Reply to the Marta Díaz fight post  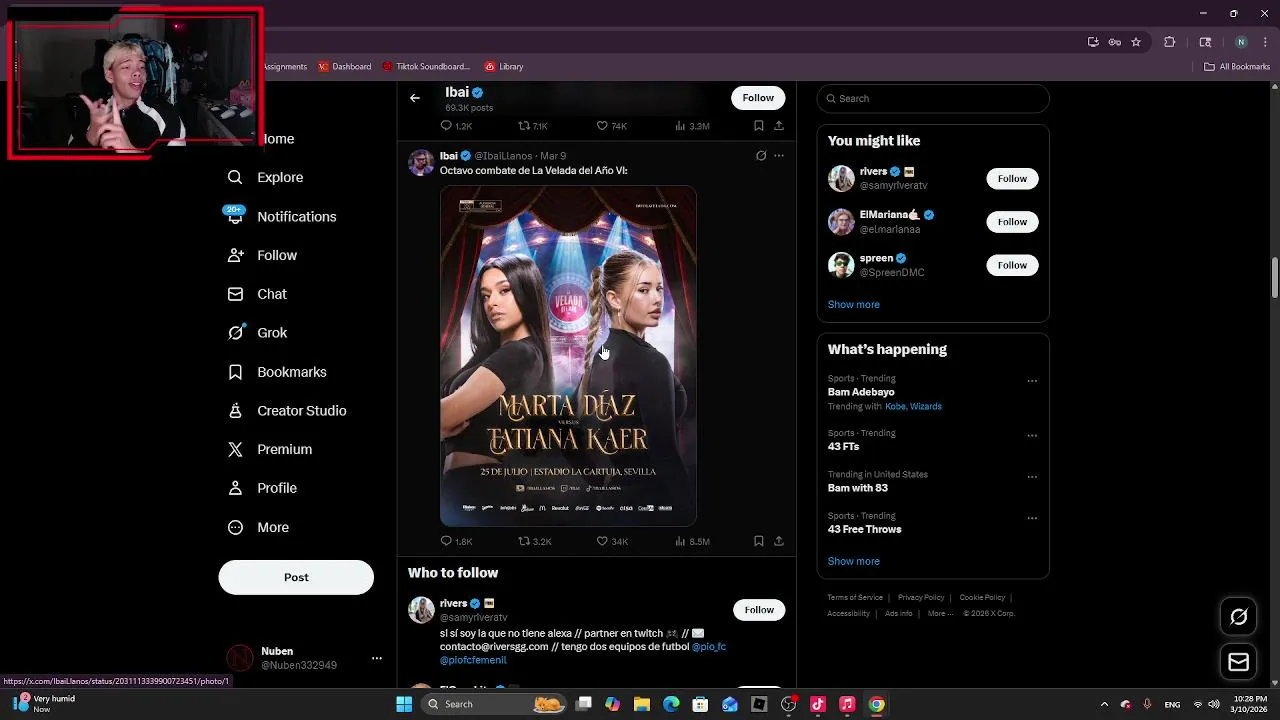pos(456,541)
